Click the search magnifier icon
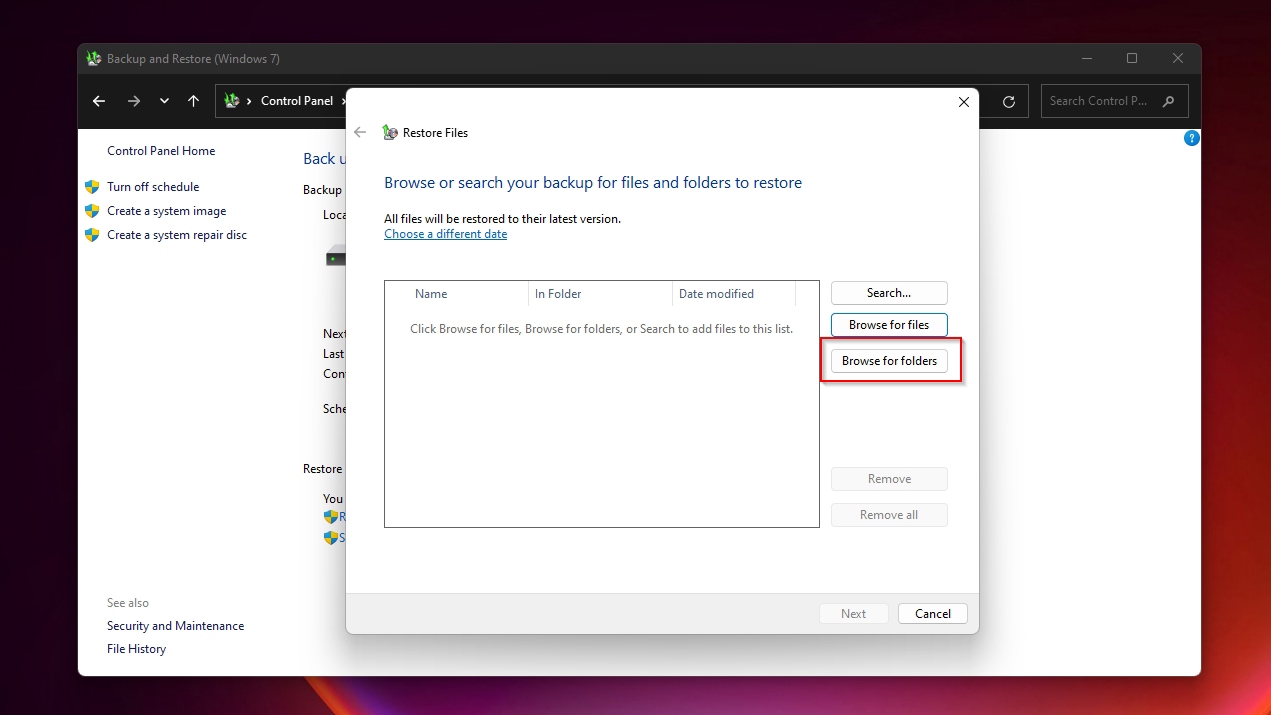The image size is (1271, 715). [1170, 101]
